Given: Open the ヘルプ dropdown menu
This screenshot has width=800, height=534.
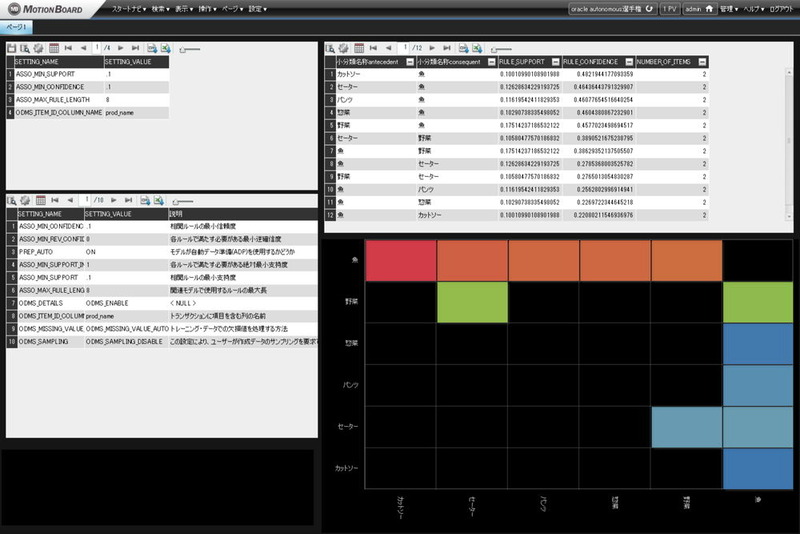Looking at the screenshot, I should [x=754, y=9].
